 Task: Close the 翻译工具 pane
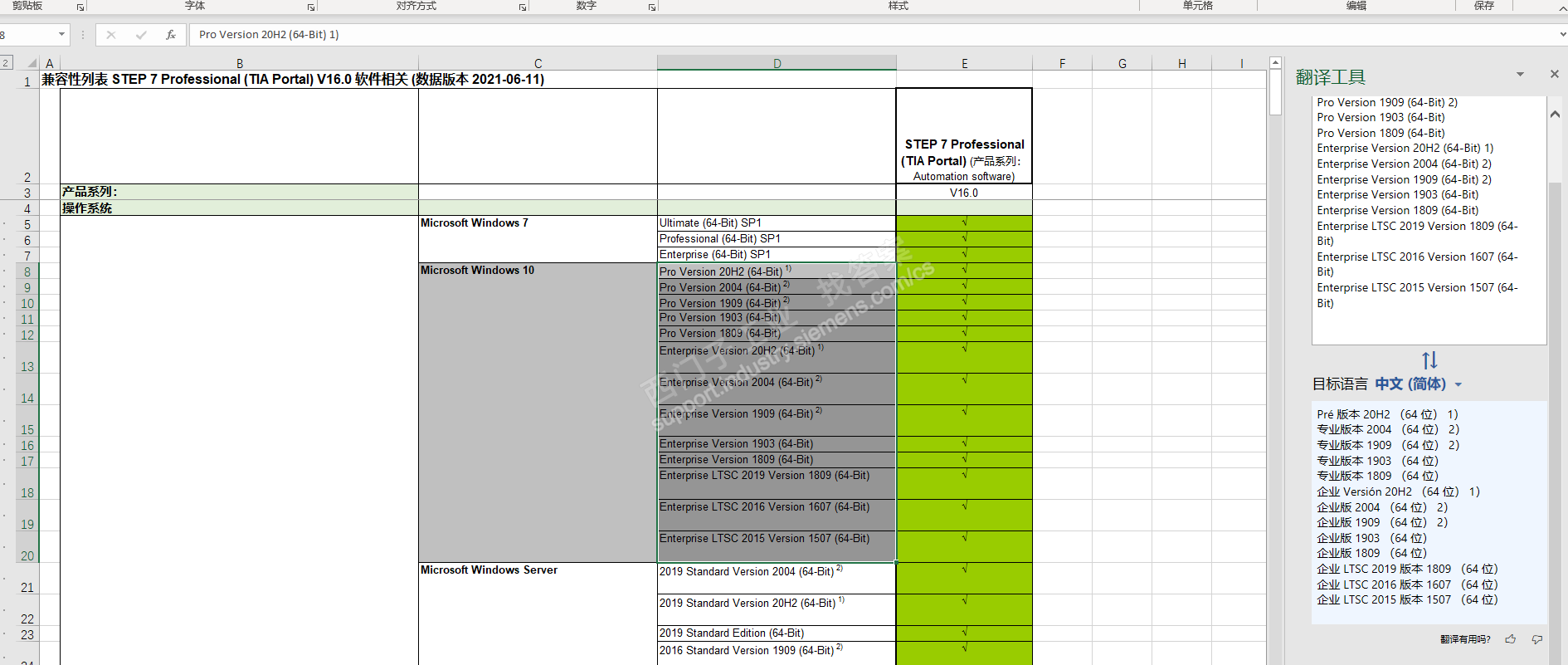click(x=1555, y=74)
